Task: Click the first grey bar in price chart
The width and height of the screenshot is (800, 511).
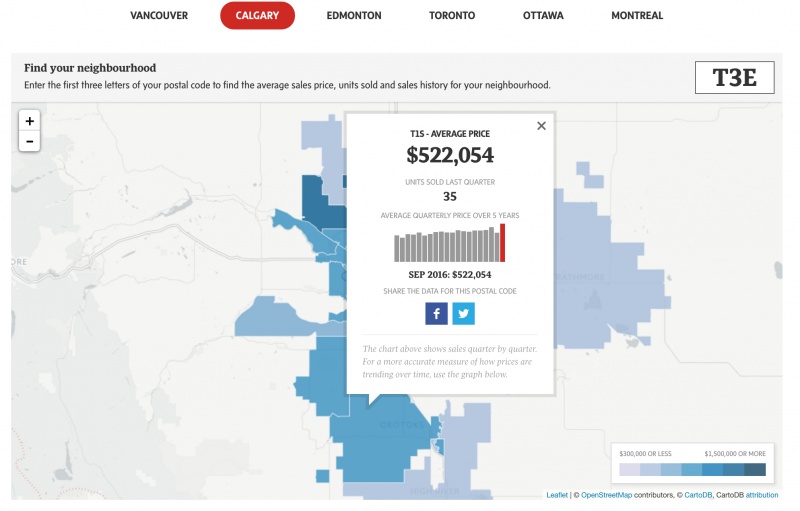Action: [x=397, y=248]
